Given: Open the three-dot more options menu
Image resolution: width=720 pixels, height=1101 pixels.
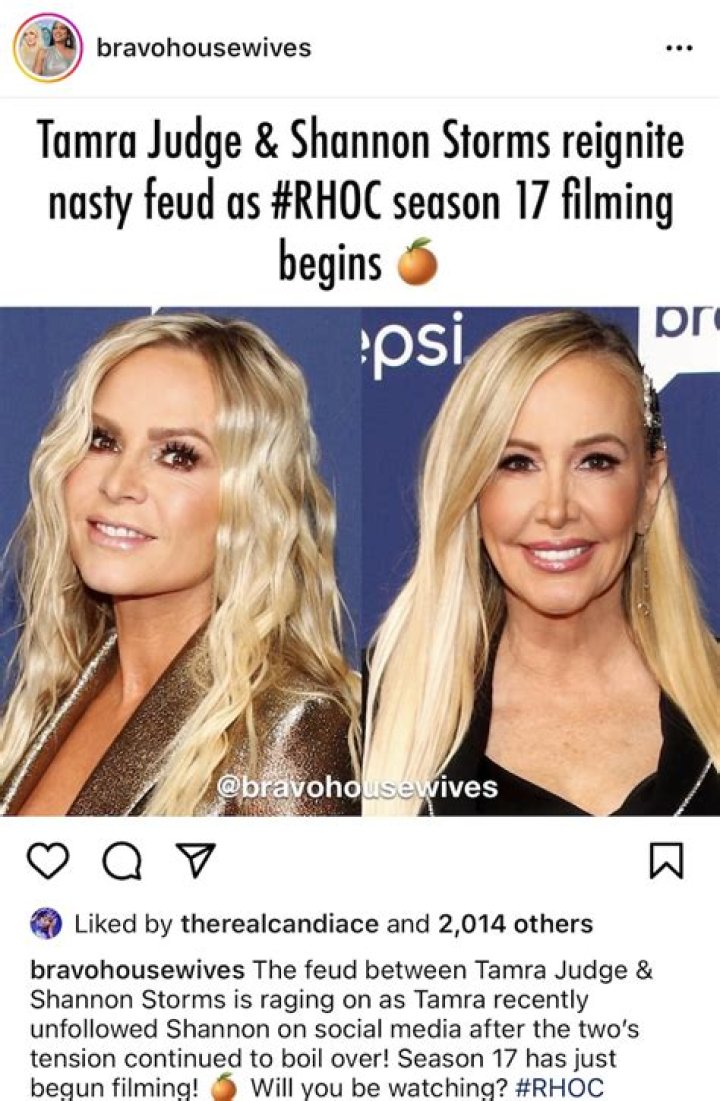Looking at the screenshot, I should [x=679, y=48].
